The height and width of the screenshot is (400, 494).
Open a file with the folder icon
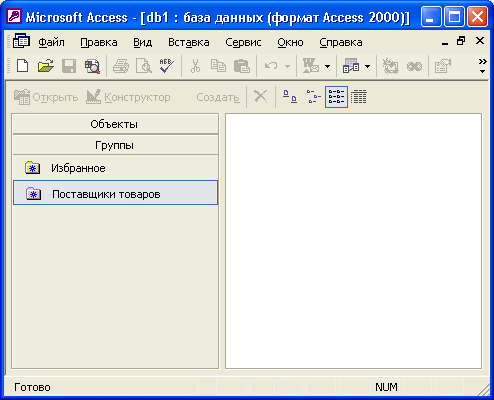(46, 66)
